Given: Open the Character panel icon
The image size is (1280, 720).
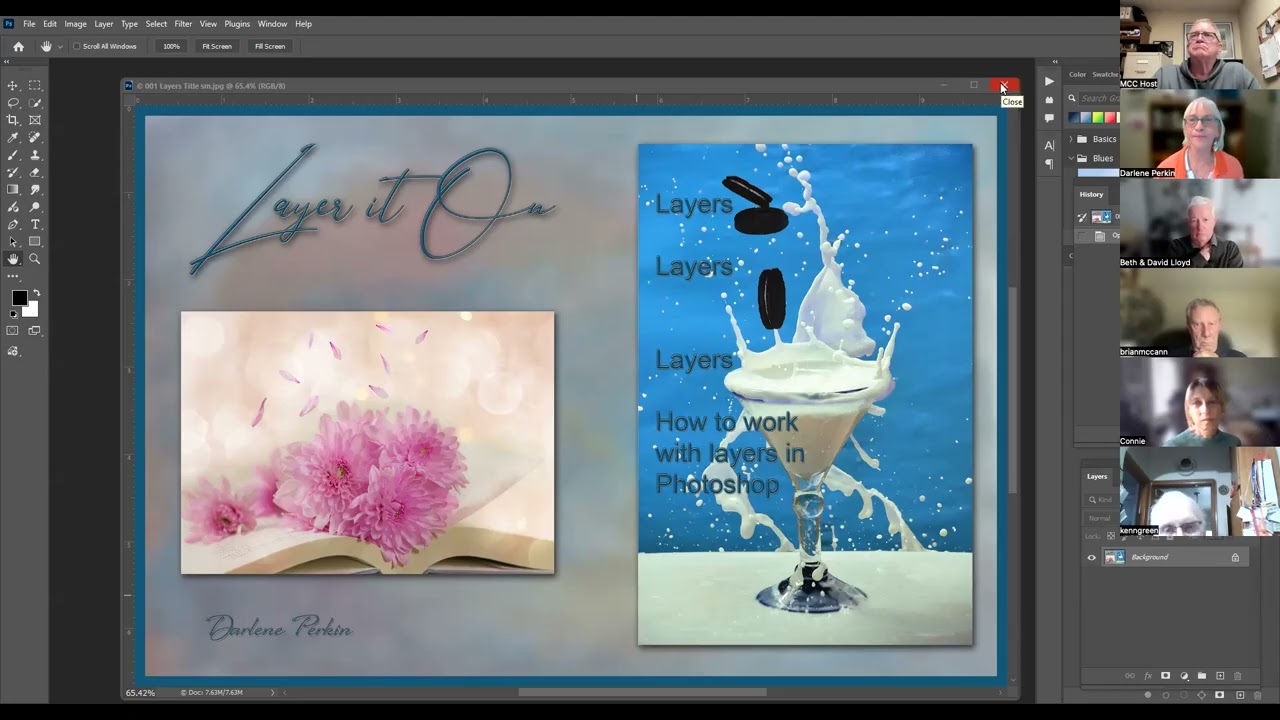Looking at the screenshot, I should (1049, 146).
